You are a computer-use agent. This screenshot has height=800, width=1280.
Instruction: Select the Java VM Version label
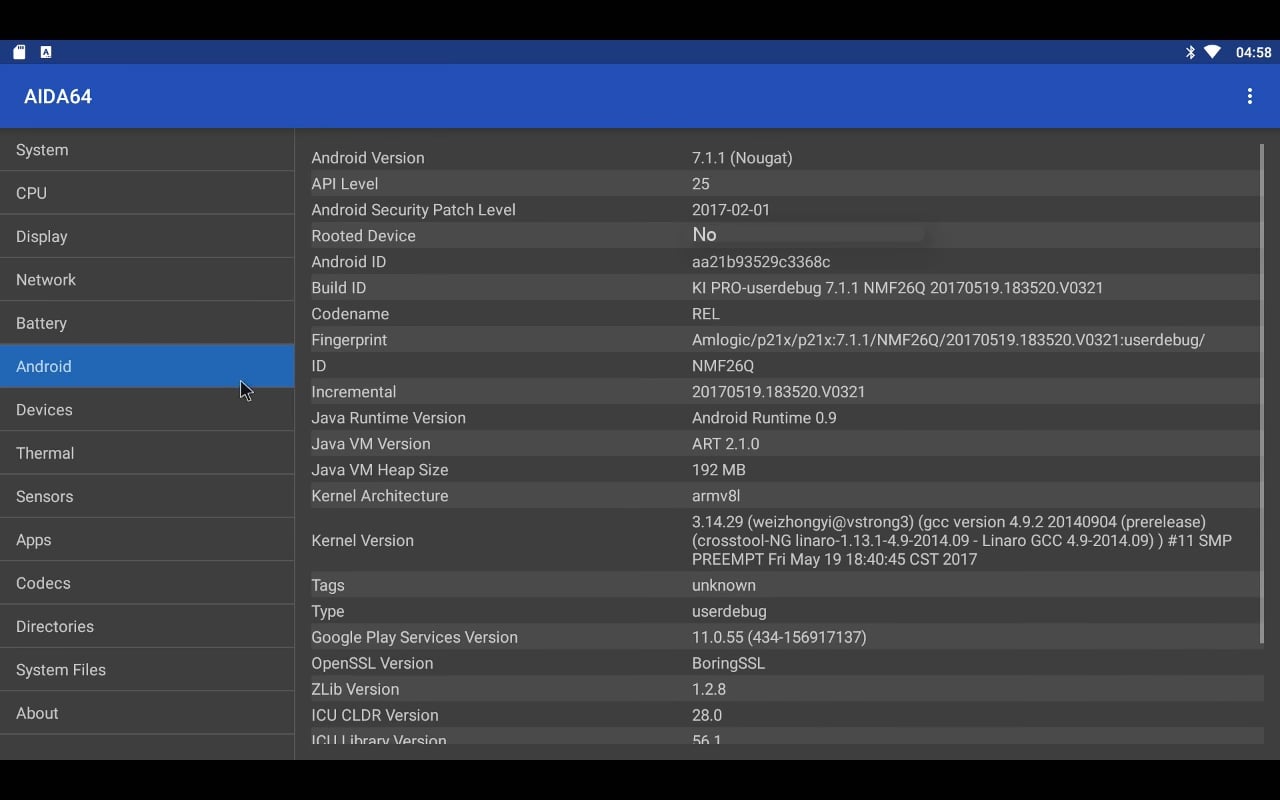pos(371,444)
